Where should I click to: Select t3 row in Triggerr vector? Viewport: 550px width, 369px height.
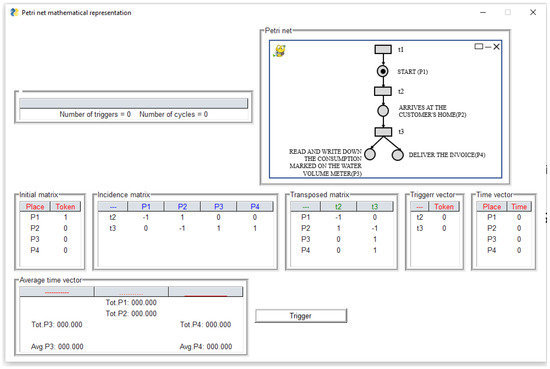[435, 228]
